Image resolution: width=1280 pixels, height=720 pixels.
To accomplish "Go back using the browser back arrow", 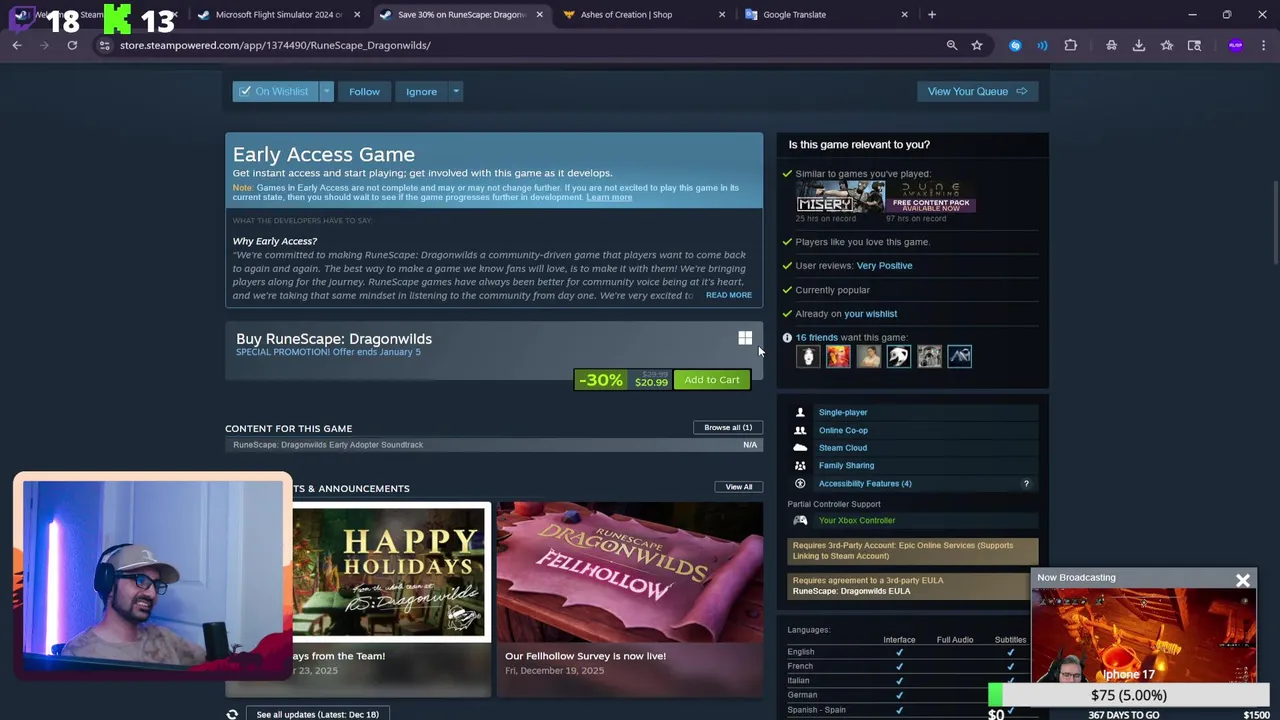I will click(x=17, y=45).
